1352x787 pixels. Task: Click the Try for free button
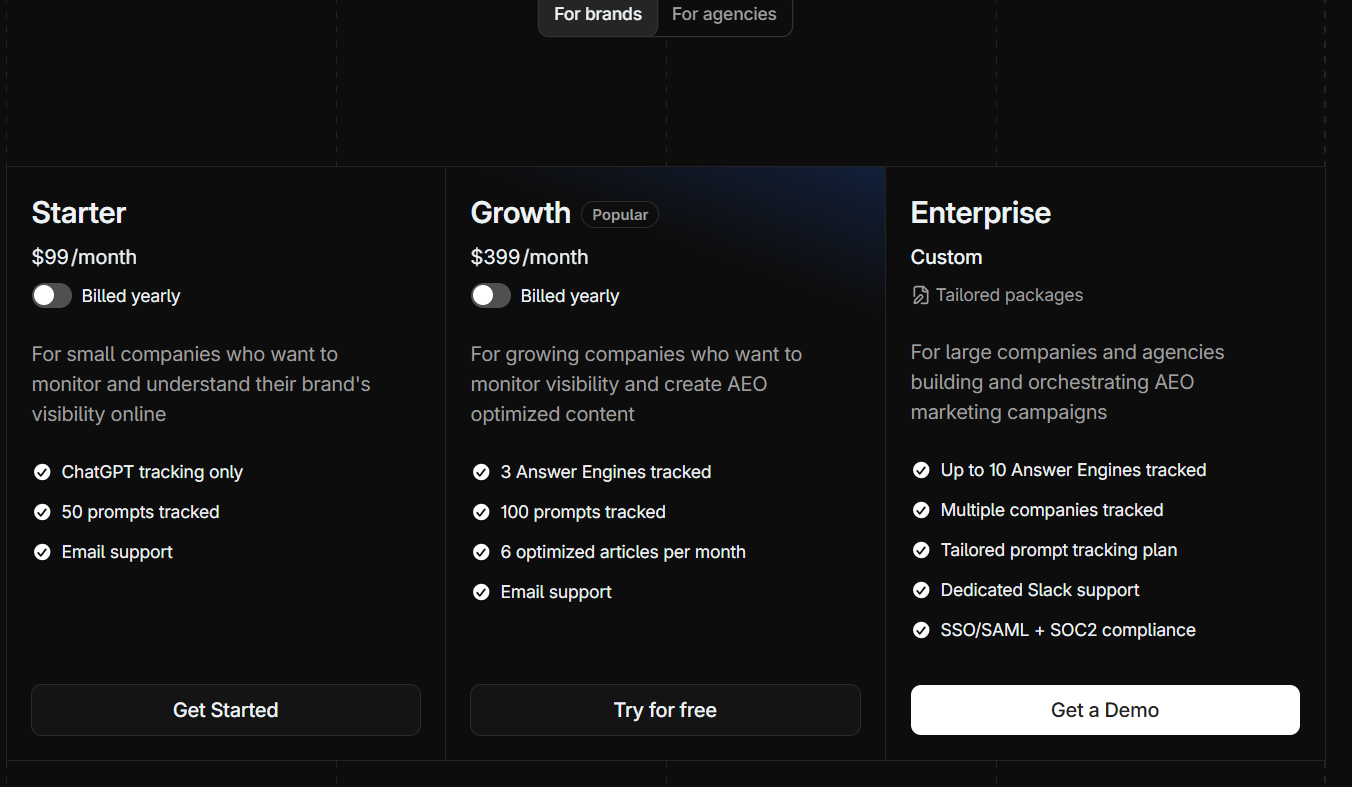[665, 710]
